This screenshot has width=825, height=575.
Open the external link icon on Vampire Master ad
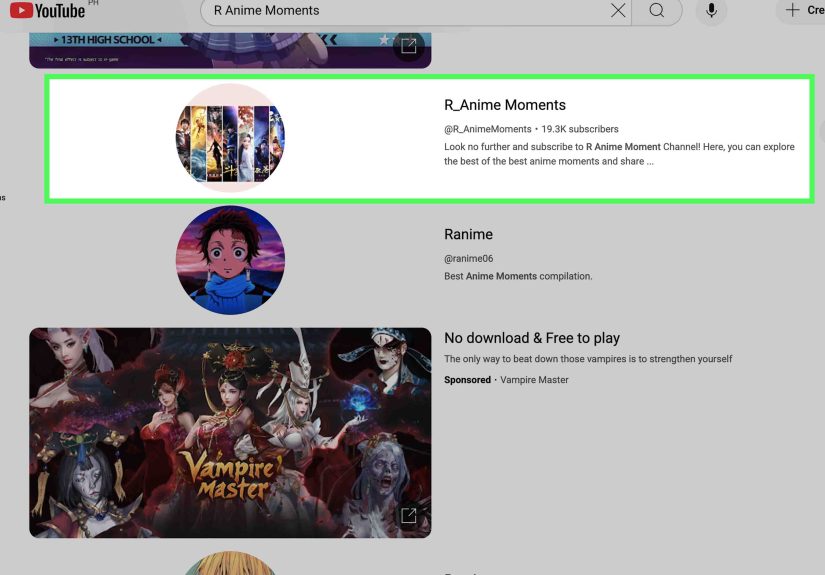(x=408, y=515)
